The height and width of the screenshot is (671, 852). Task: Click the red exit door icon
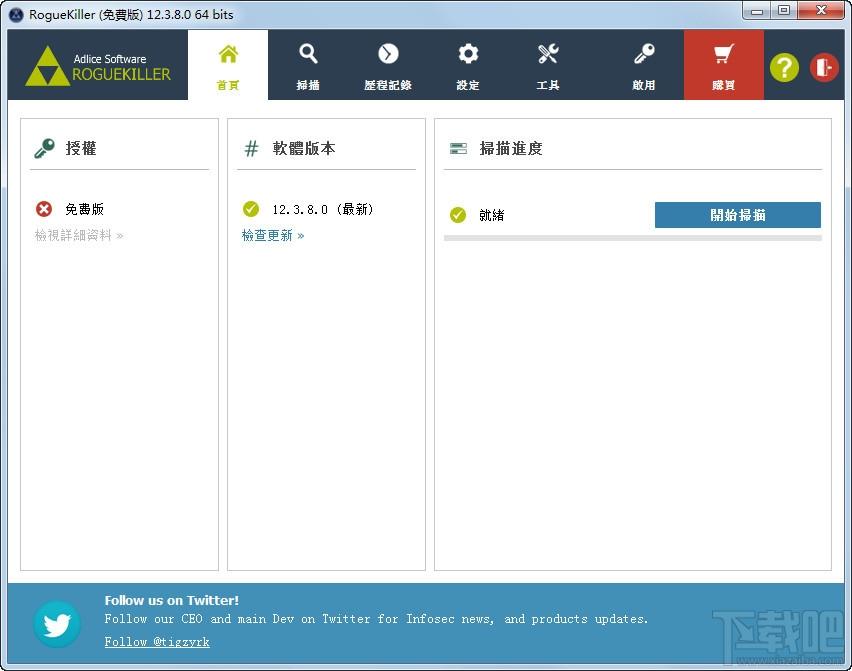click(824, 68)
